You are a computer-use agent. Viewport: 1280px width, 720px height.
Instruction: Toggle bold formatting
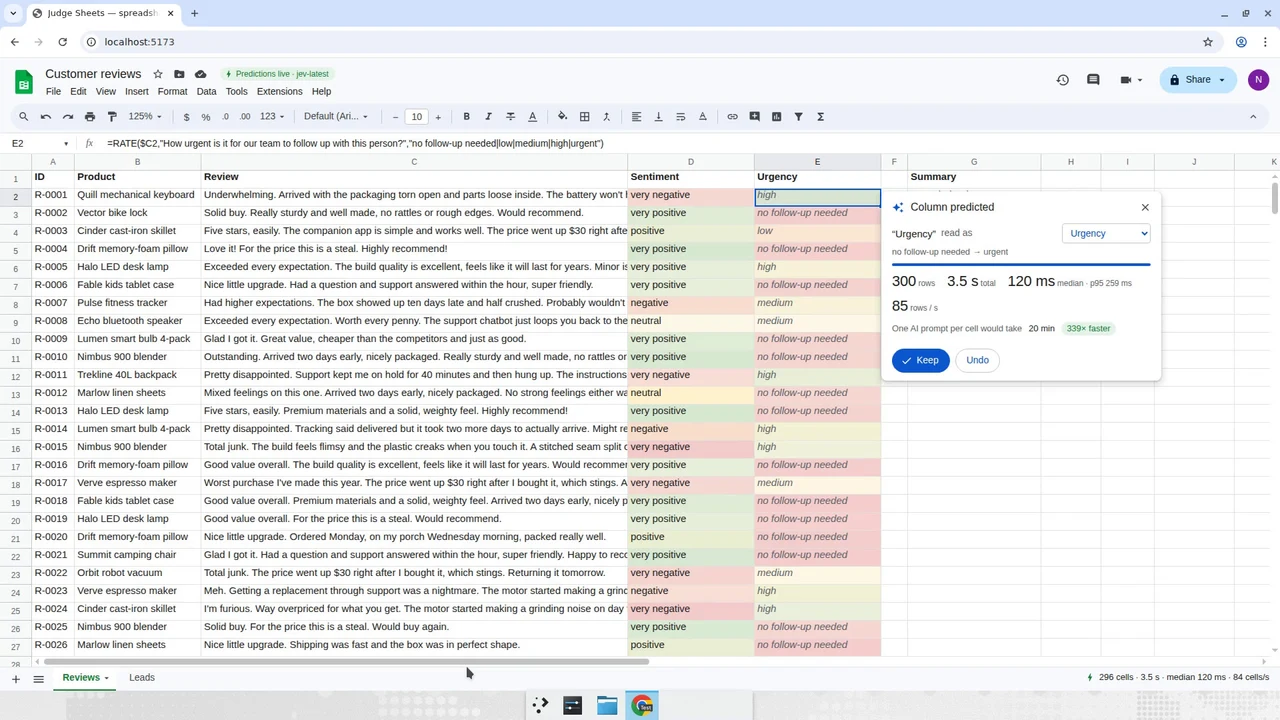pyautogui.click(x=466, y=117)
